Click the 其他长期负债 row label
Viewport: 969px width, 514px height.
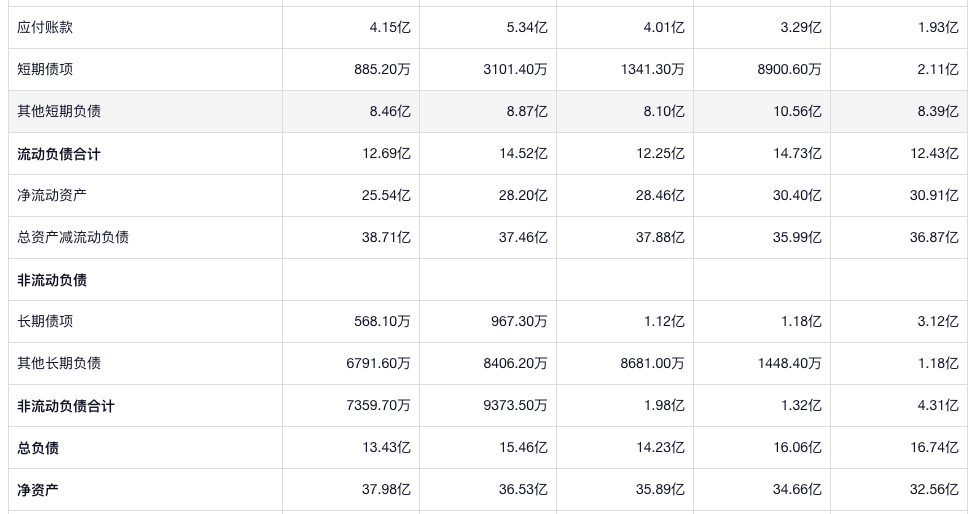point(59,363)
